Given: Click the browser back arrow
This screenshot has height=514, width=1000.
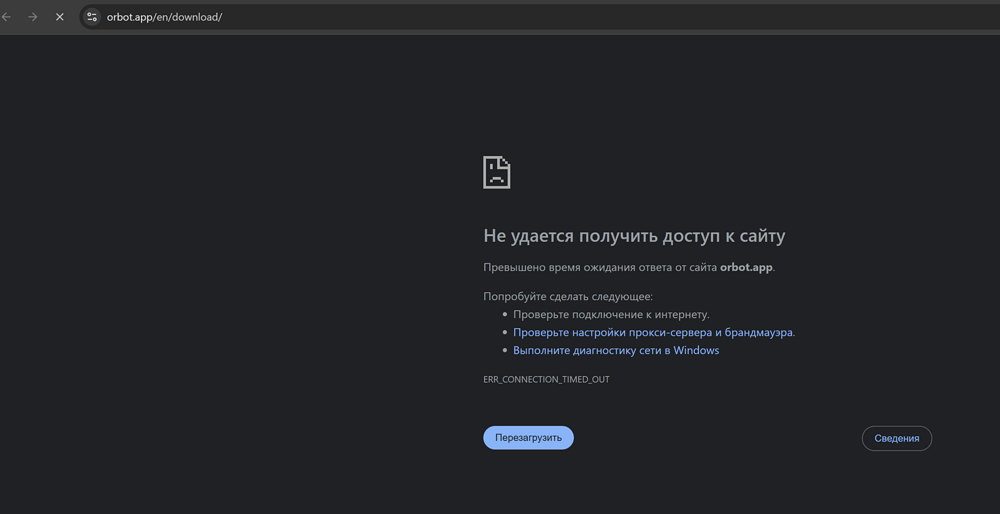Looking at the screenshot, I should [x=7, y=17].
